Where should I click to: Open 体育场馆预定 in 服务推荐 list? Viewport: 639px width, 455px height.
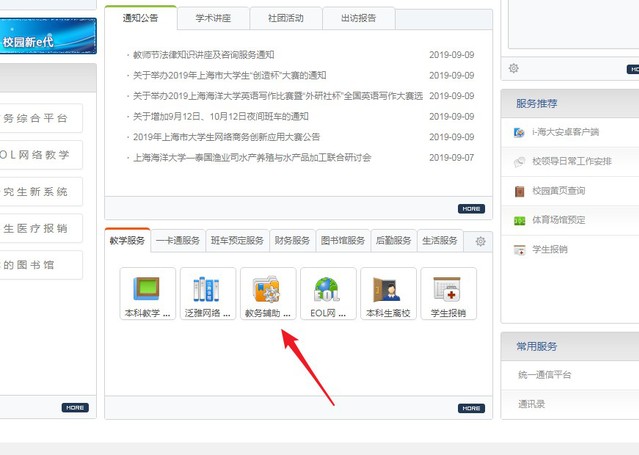pos(558,220)
